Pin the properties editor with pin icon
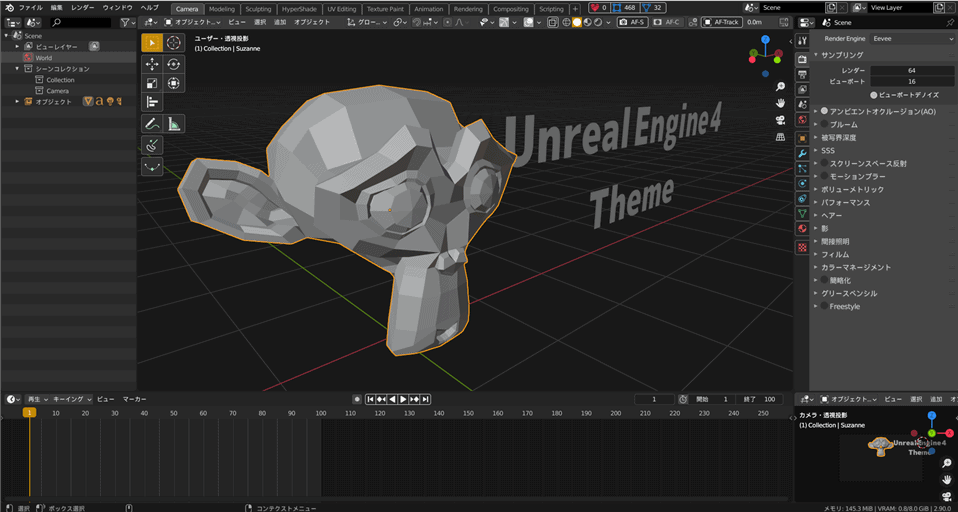Viewport: 958px width, 512px height. pyautogui.click(x=950, y=22)
